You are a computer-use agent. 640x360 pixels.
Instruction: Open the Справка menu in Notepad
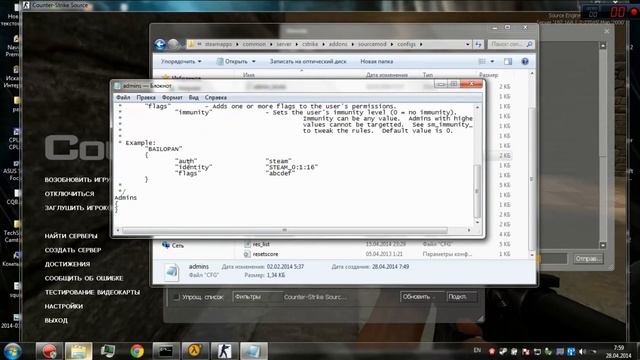pyautogui.click(x=216, y=98)
